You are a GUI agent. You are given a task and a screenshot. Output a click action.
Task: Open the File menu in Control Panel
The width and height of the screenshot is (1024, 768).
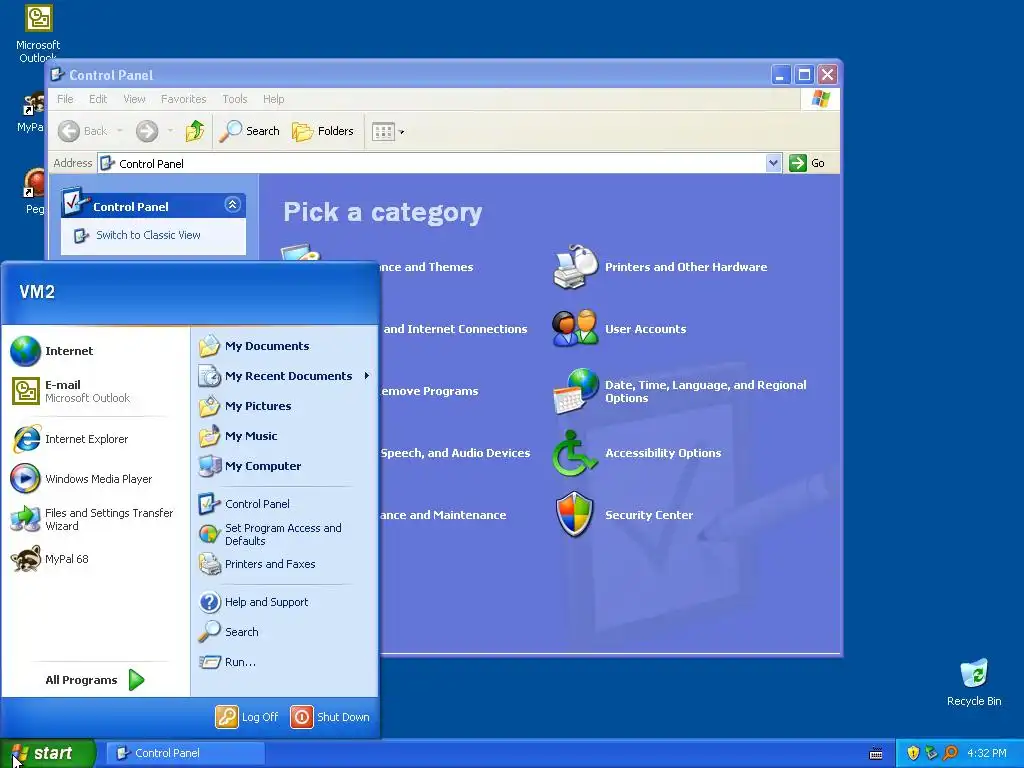click(65, 99)
